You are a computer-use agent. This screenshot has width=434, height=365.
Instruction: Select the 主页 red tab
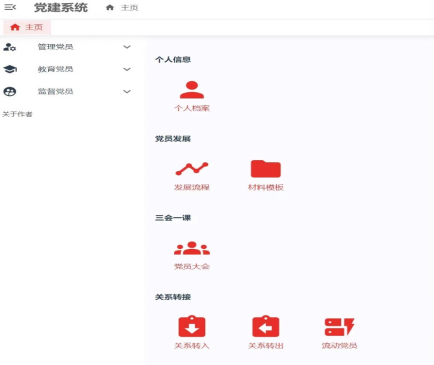coord(27,27)
